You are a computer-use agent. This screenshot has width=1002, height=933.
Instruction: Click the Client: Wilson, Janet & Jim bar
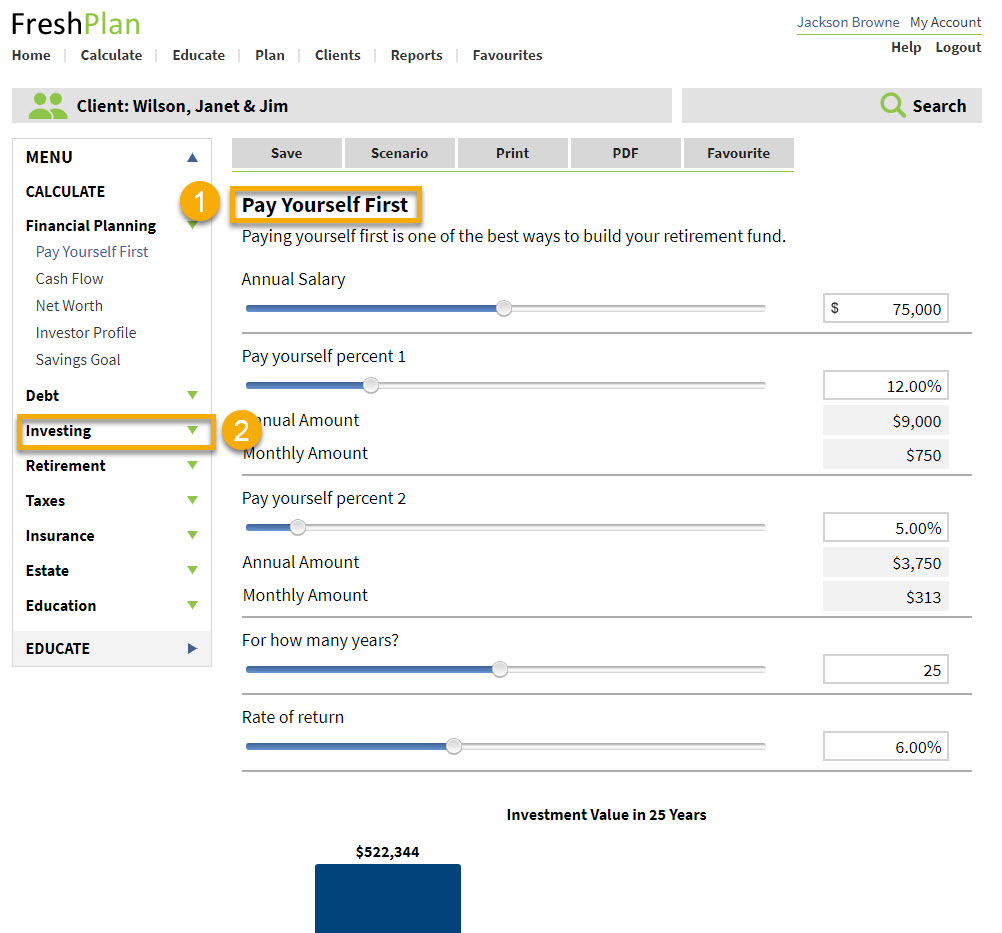coord(342,105)
